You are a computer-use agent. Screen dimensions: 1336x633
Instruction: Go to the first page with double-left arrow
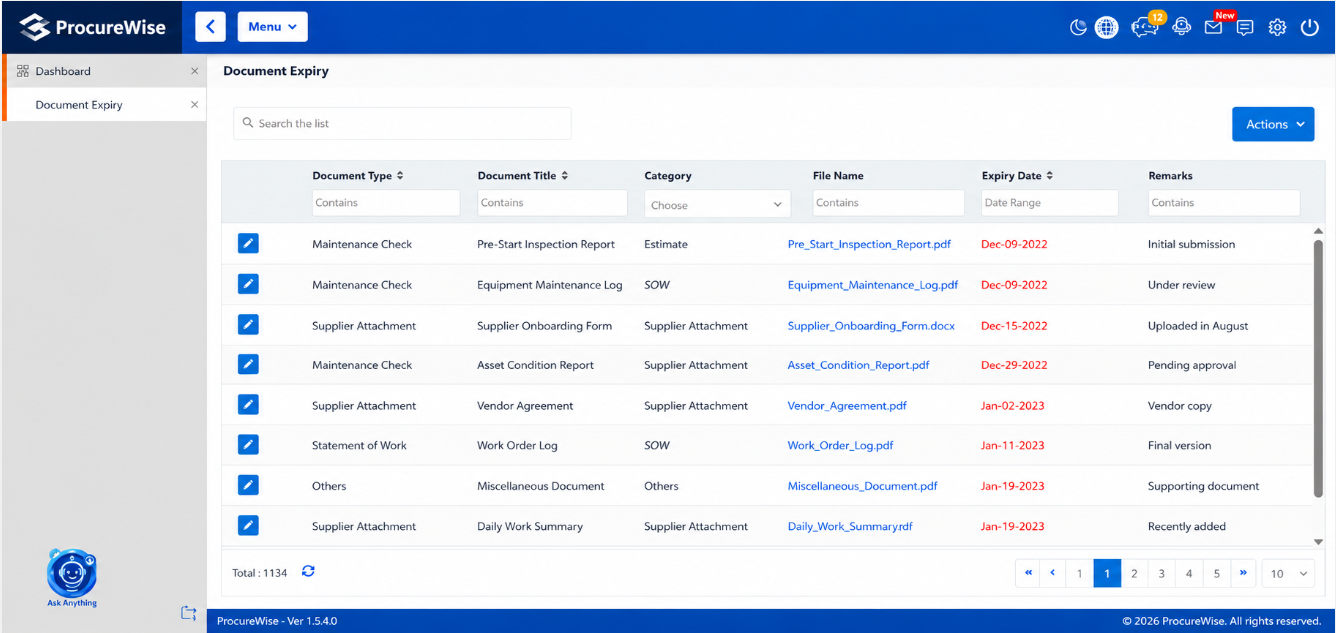click(1028, 573)
